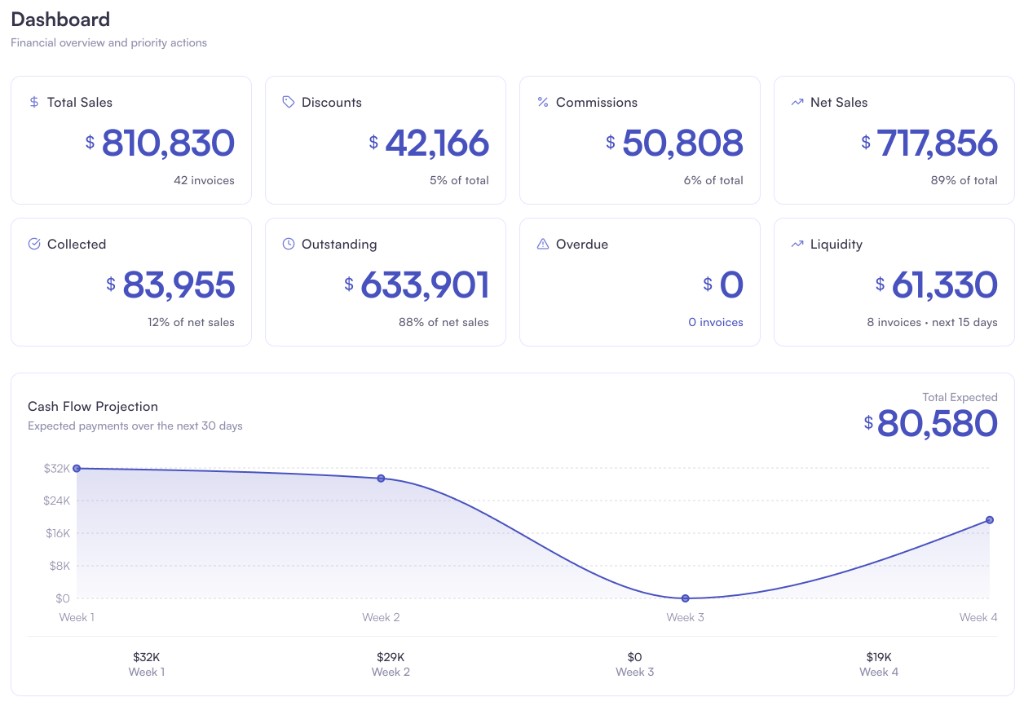Click the Week 4 data point on chart

(x=989, y=520)
